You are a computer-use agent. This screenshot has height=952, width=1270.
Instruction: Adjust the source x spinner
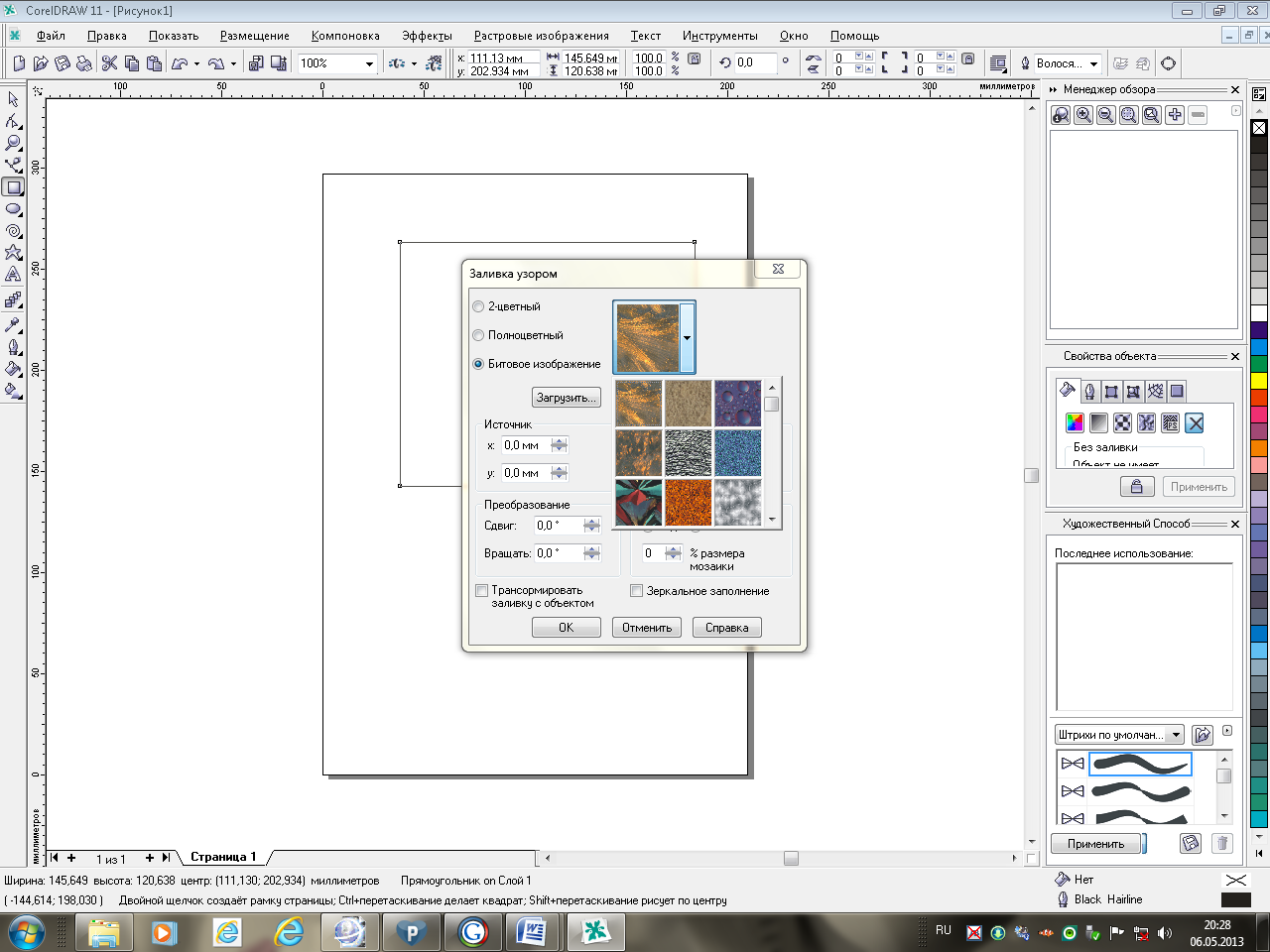[560, 445]
